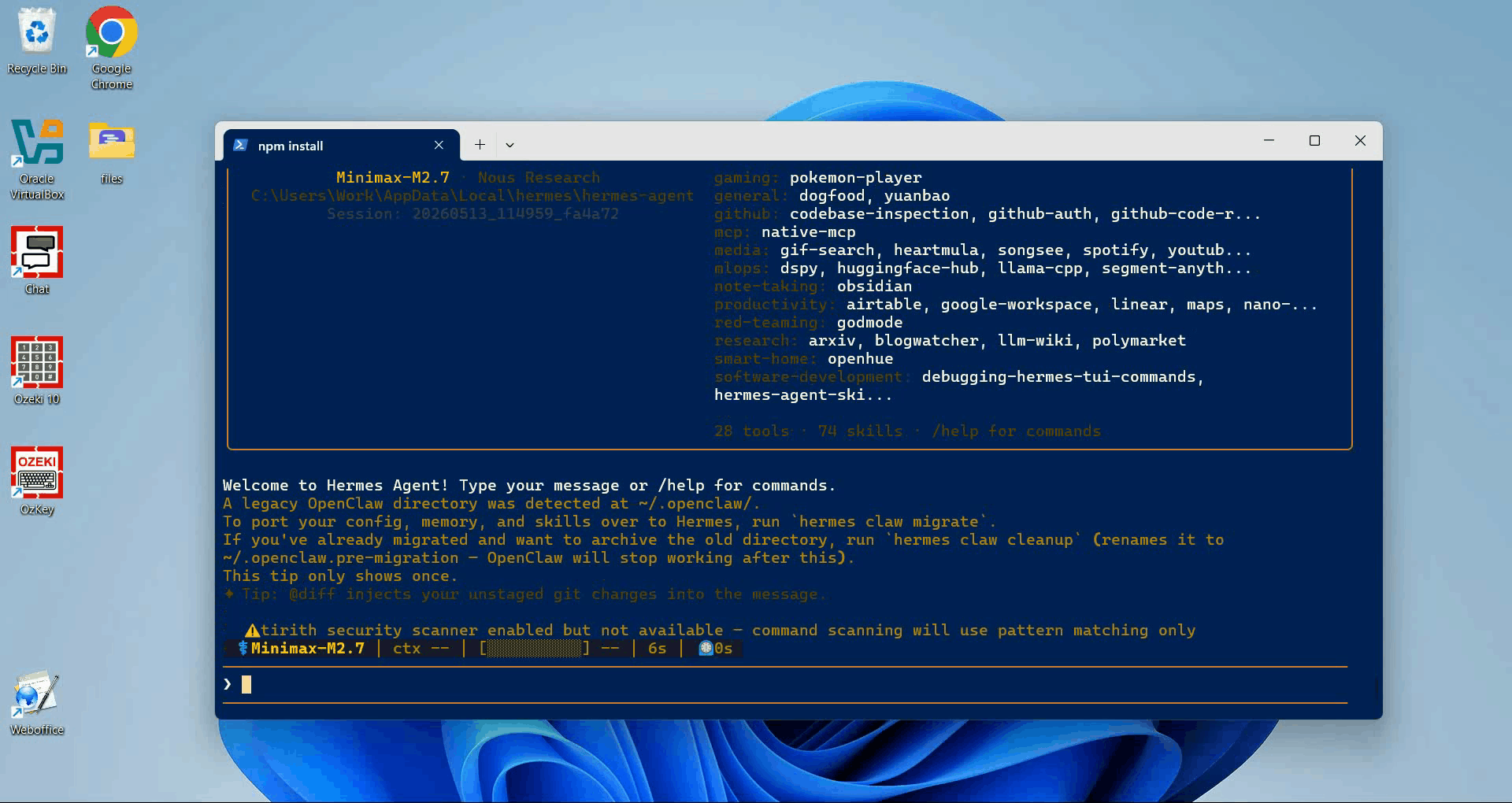Viewport: 1512px width, 803px height.
Task: Click the 'native-mcp' skill text
Action: point(808,232)
